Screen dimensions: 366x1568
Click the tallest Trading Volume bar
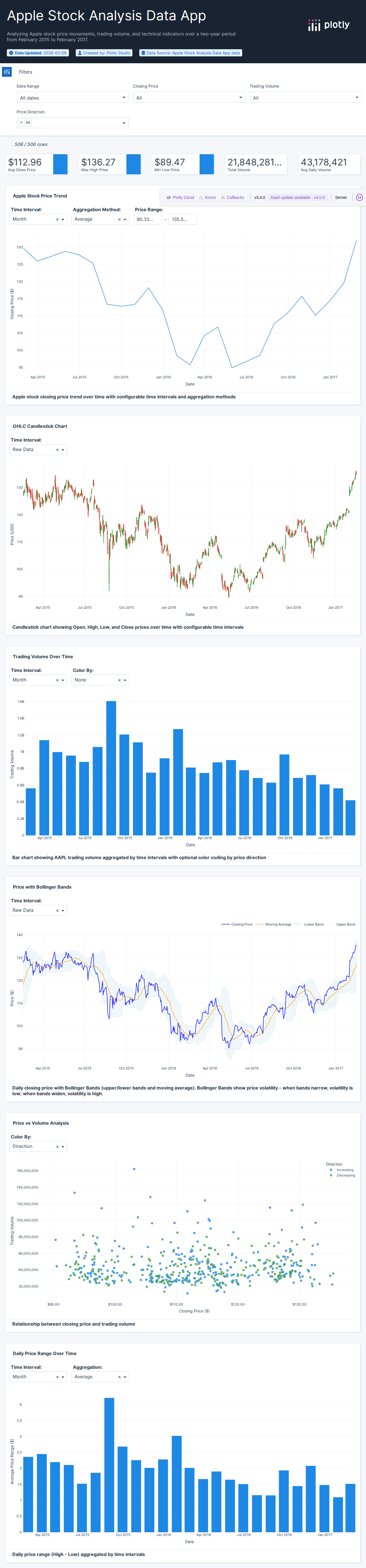click(111, 768)
